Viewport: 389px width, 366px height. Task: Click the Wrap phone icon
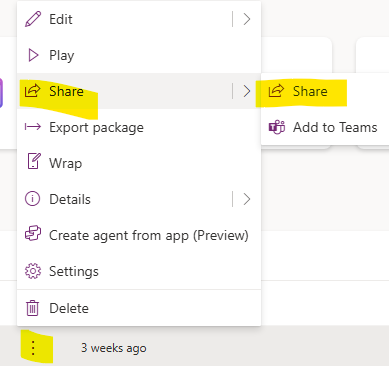point(34,161)
